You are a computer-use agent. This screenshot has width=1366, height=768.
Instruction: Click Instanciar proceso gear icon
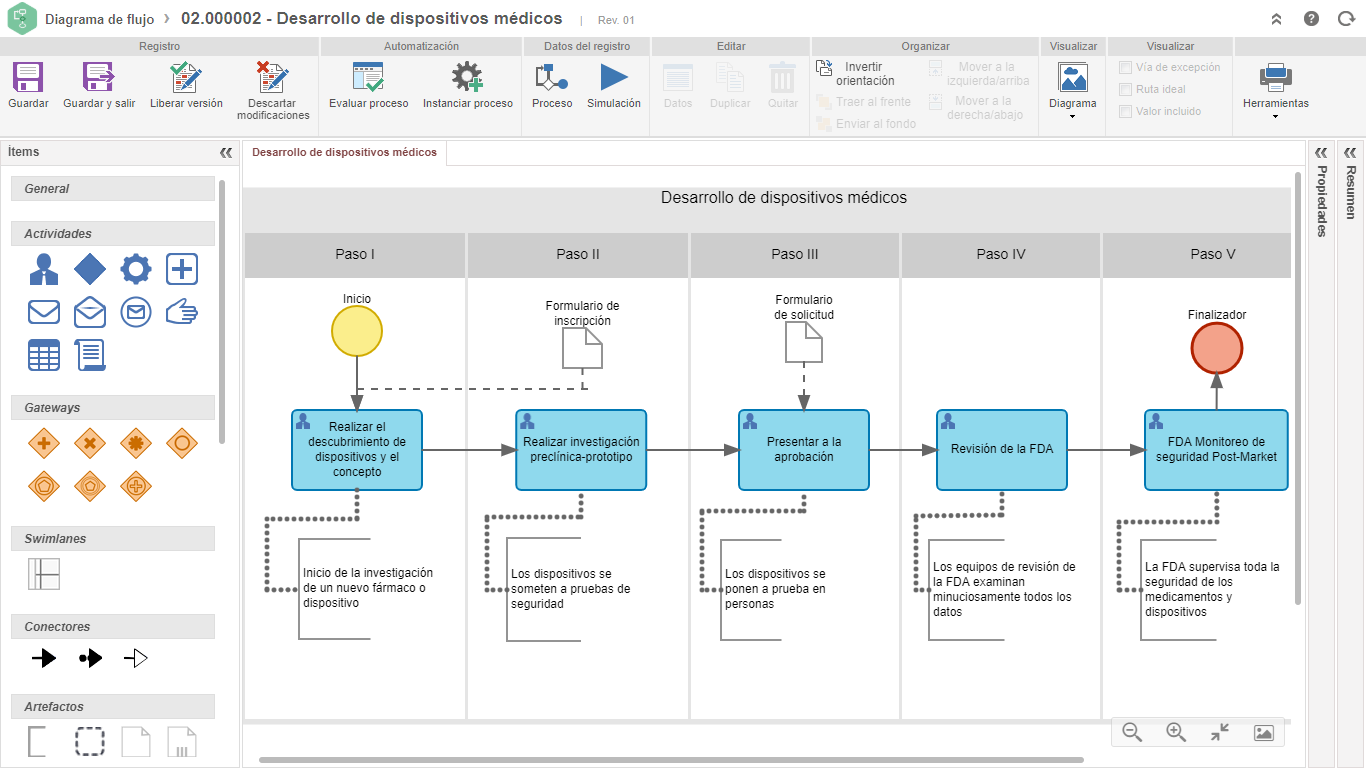click(x=467, y=77)
